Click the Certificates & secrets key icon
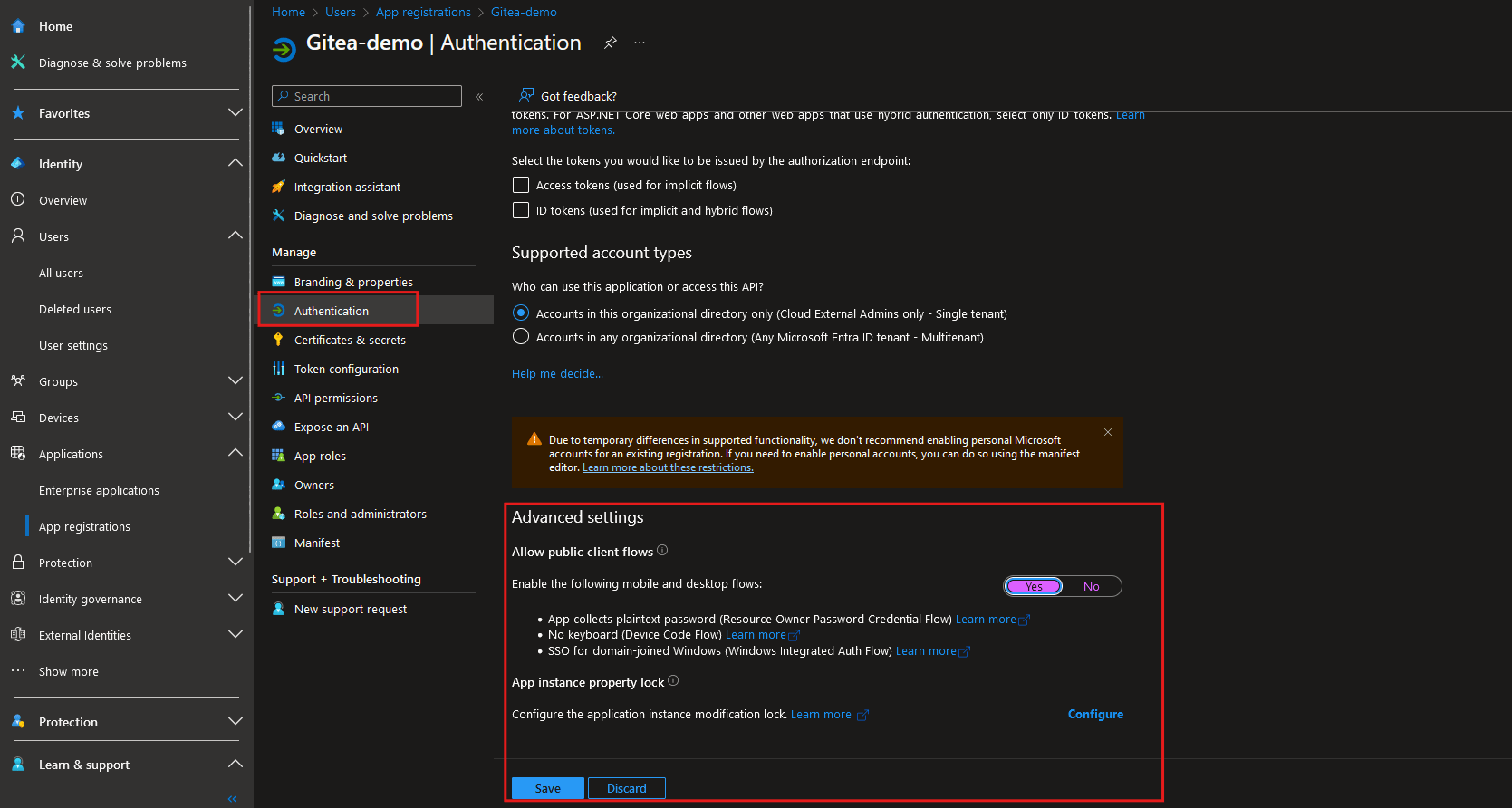Image resolution: width=1512 pixels, height=808 pixels. coord(278,340)
